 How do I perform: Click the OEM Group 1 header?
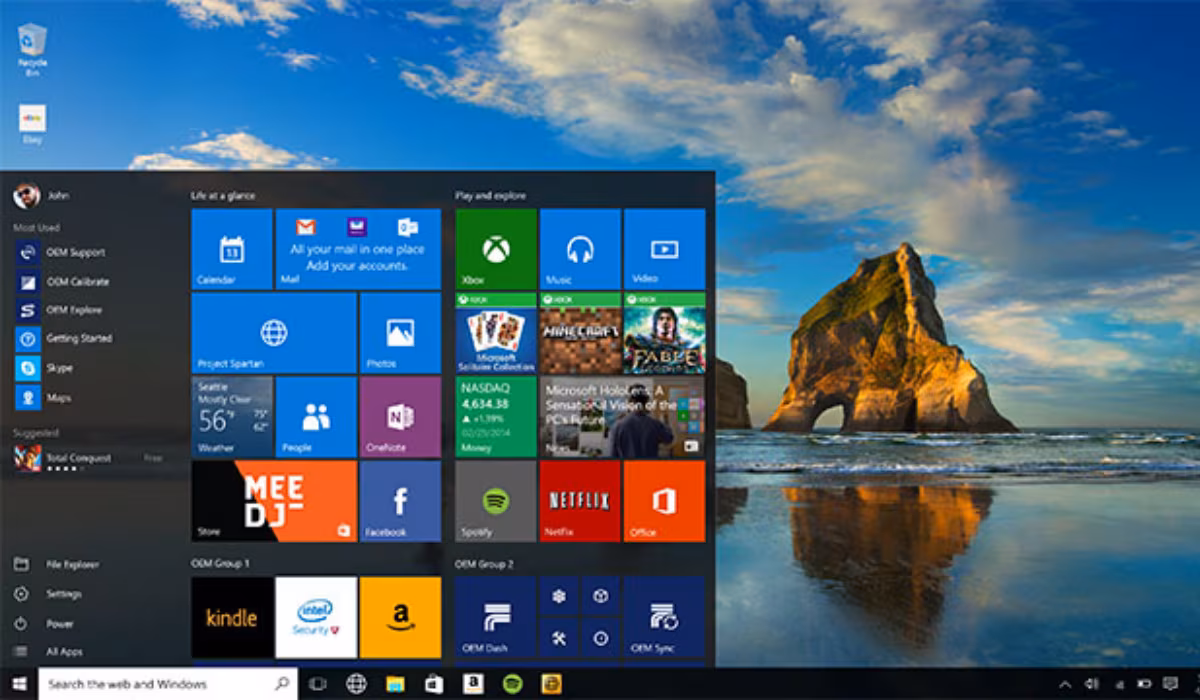220,564
